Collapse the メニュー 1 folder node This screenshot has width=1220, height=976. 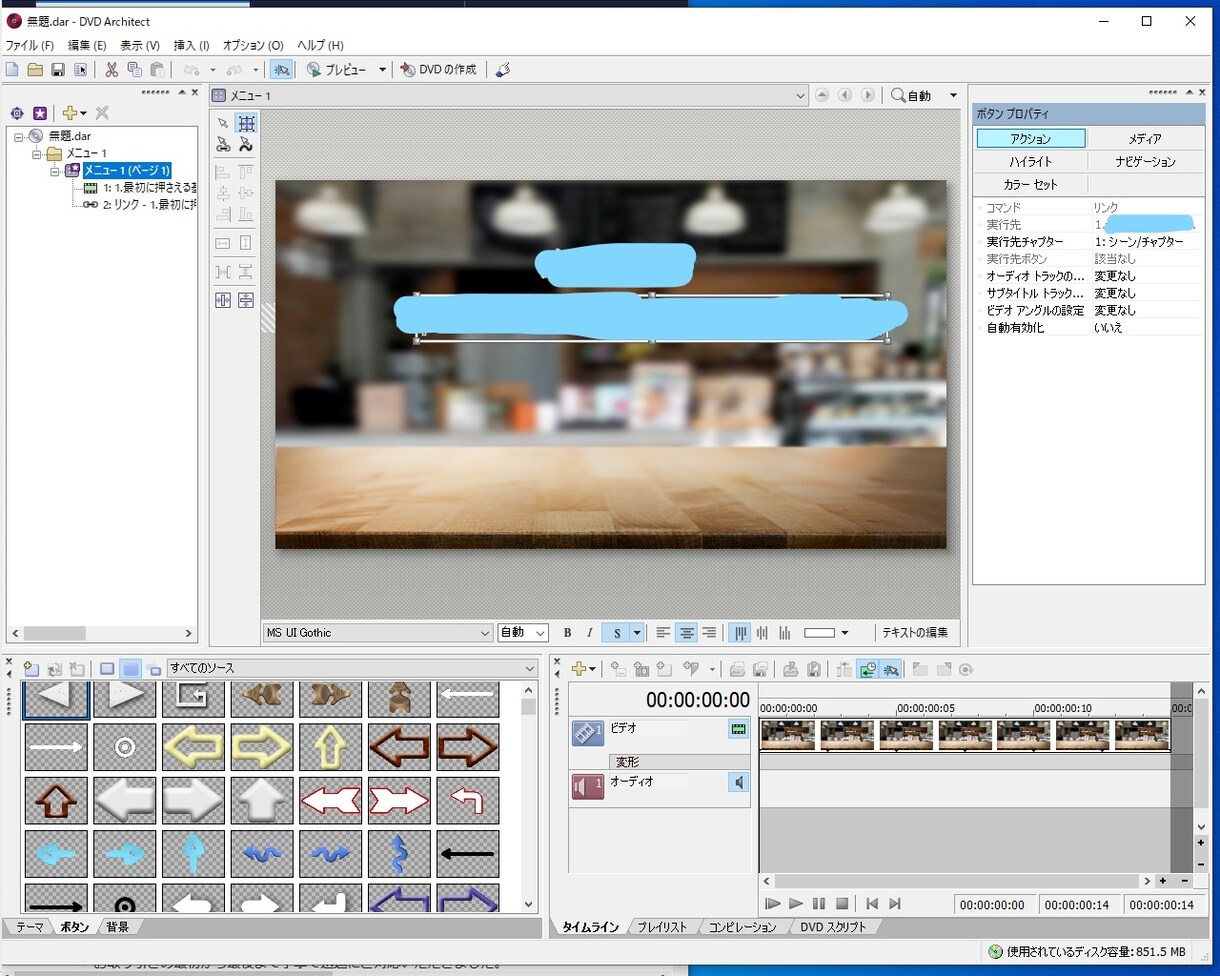(x=37, y=153)
